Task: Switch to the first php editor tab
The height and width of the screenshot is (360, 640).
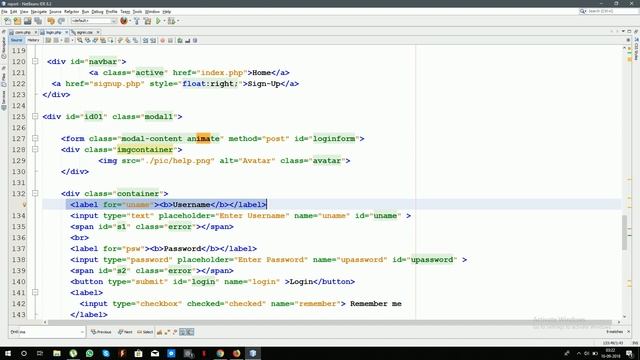Action: click(x=22, y=32)
